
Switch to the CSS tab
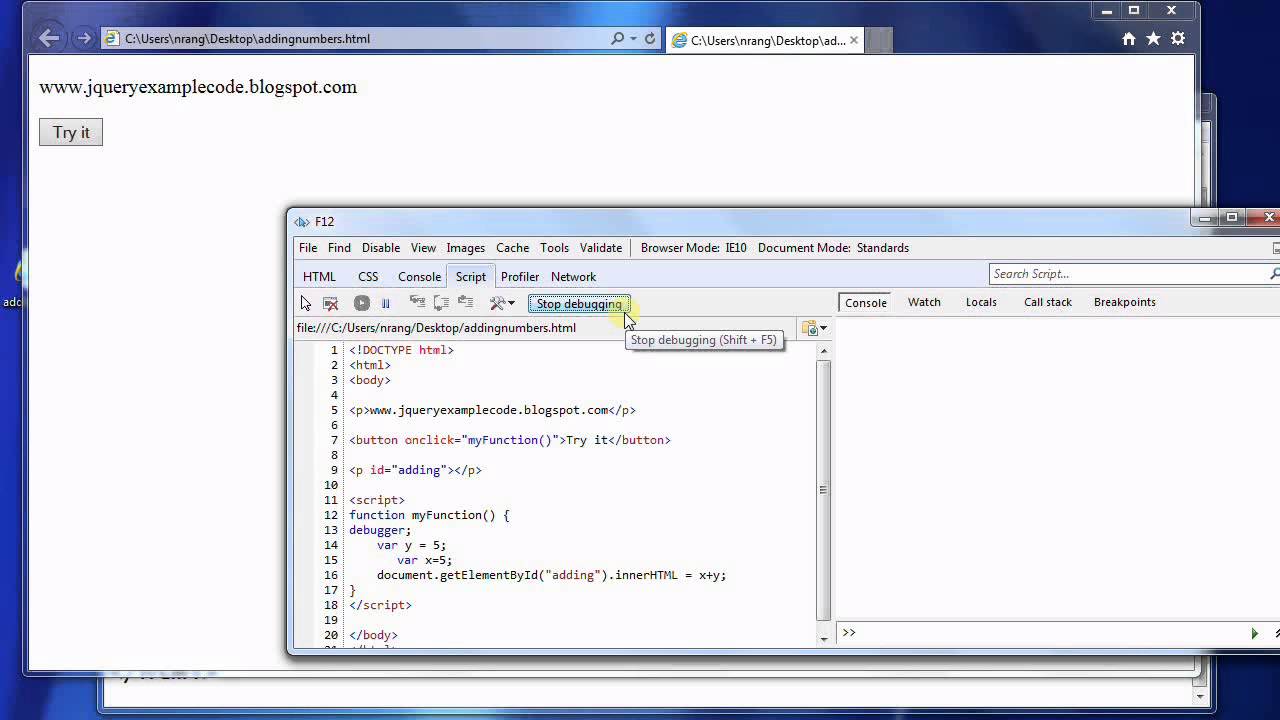pyautogui.click(x=368, y=277)
